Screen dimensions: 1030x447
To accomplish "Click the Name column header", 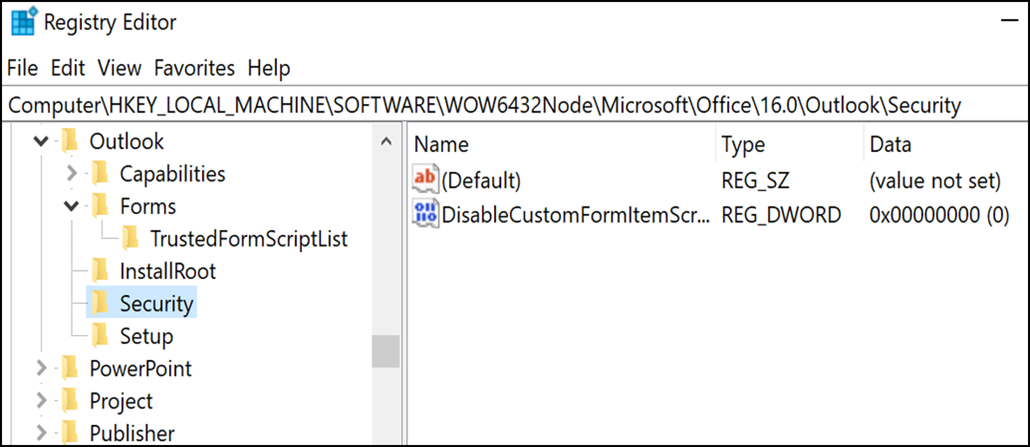I will [441, 145].
